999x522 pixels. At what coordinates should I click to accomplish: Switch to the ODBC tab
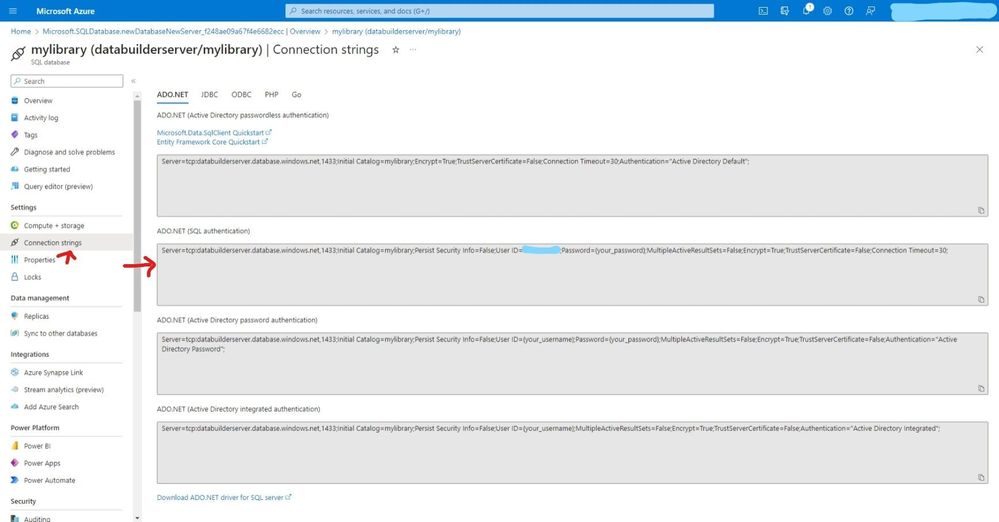click(x=241, y=94)
